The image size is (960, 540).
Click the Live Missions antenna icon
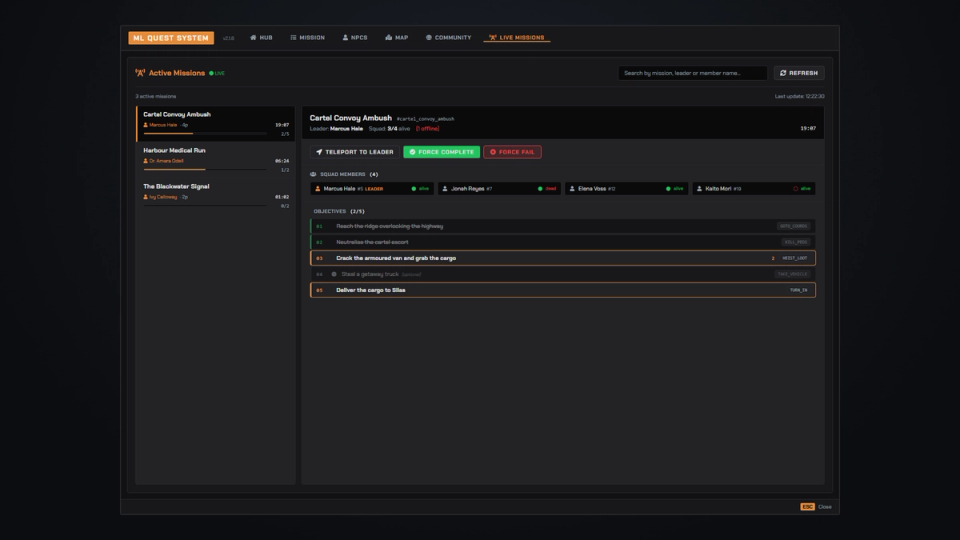[x=492, y=37]
